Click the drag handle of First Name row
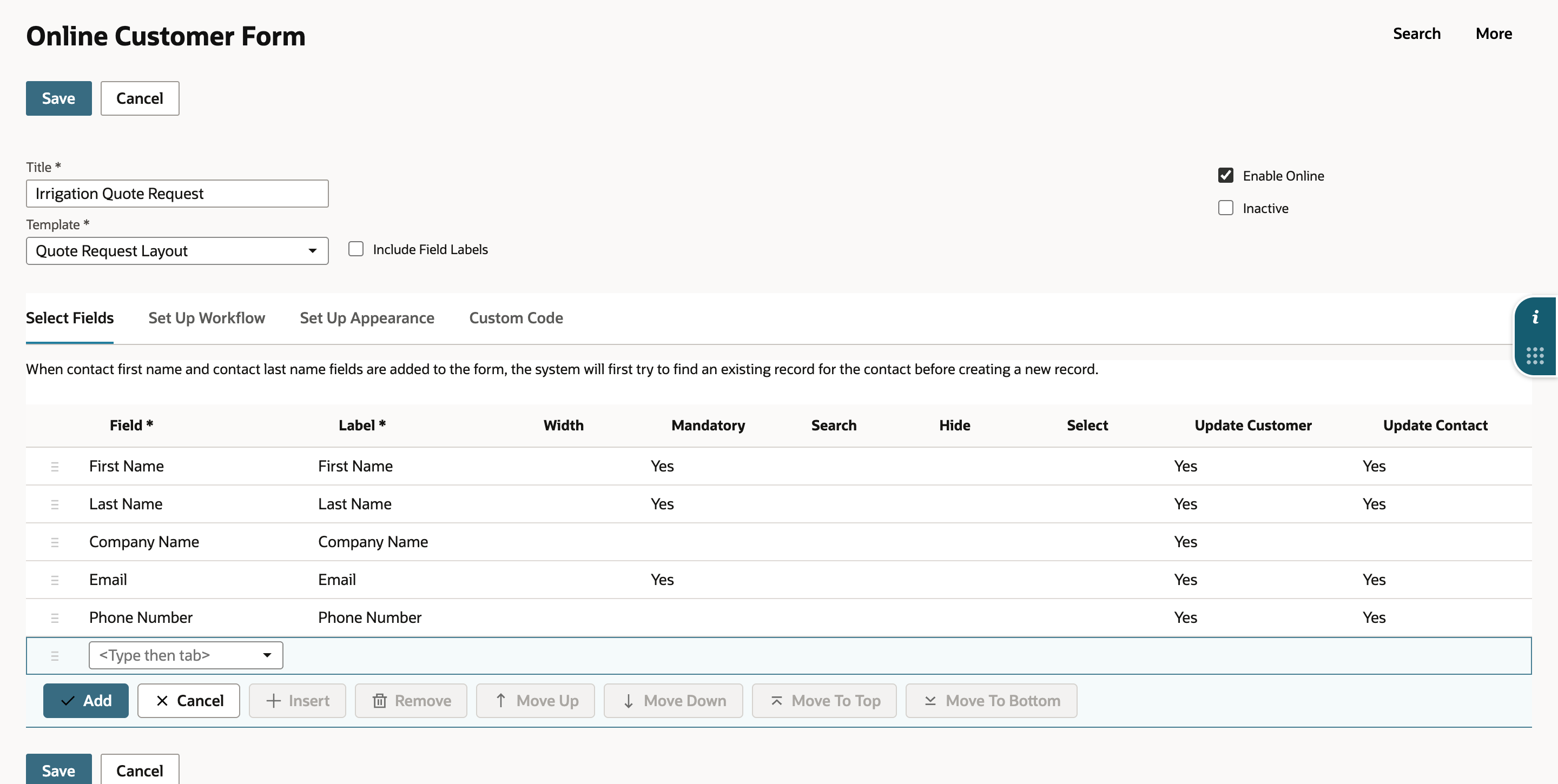The width and height of the screenshot is (1558, 784). click(x=55, y=467)
